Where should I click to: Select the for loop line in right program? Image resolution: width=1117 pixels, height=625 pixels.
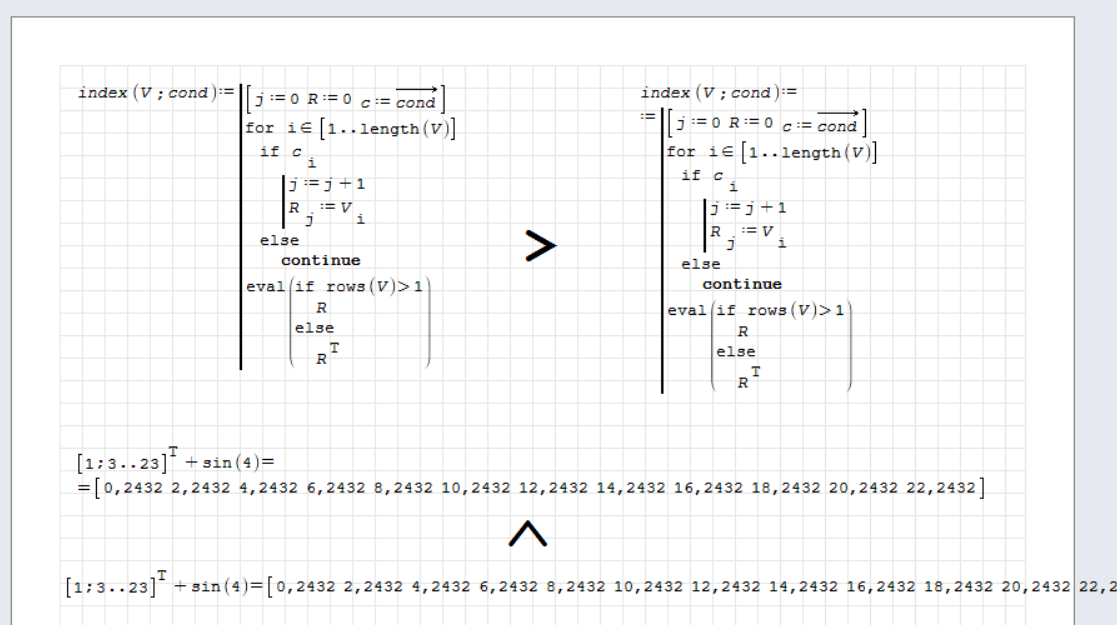click(x=771, y=152)
